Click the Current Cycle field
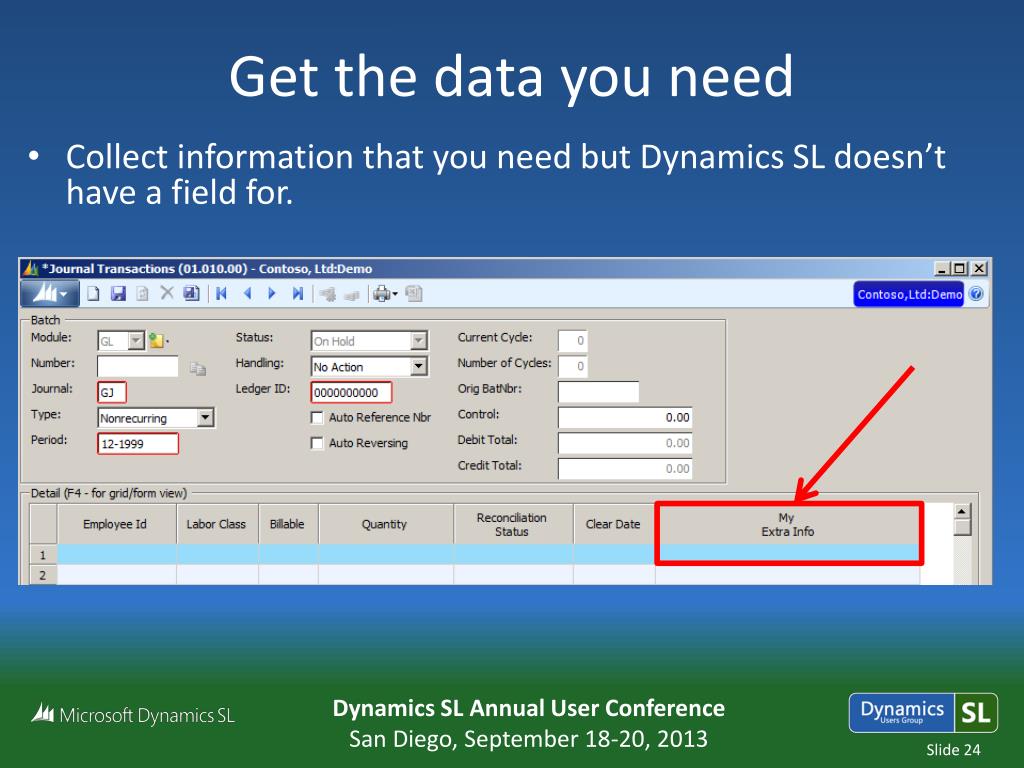The height and width of the screenshot is (768, 1024). click(x=573, y=341)
